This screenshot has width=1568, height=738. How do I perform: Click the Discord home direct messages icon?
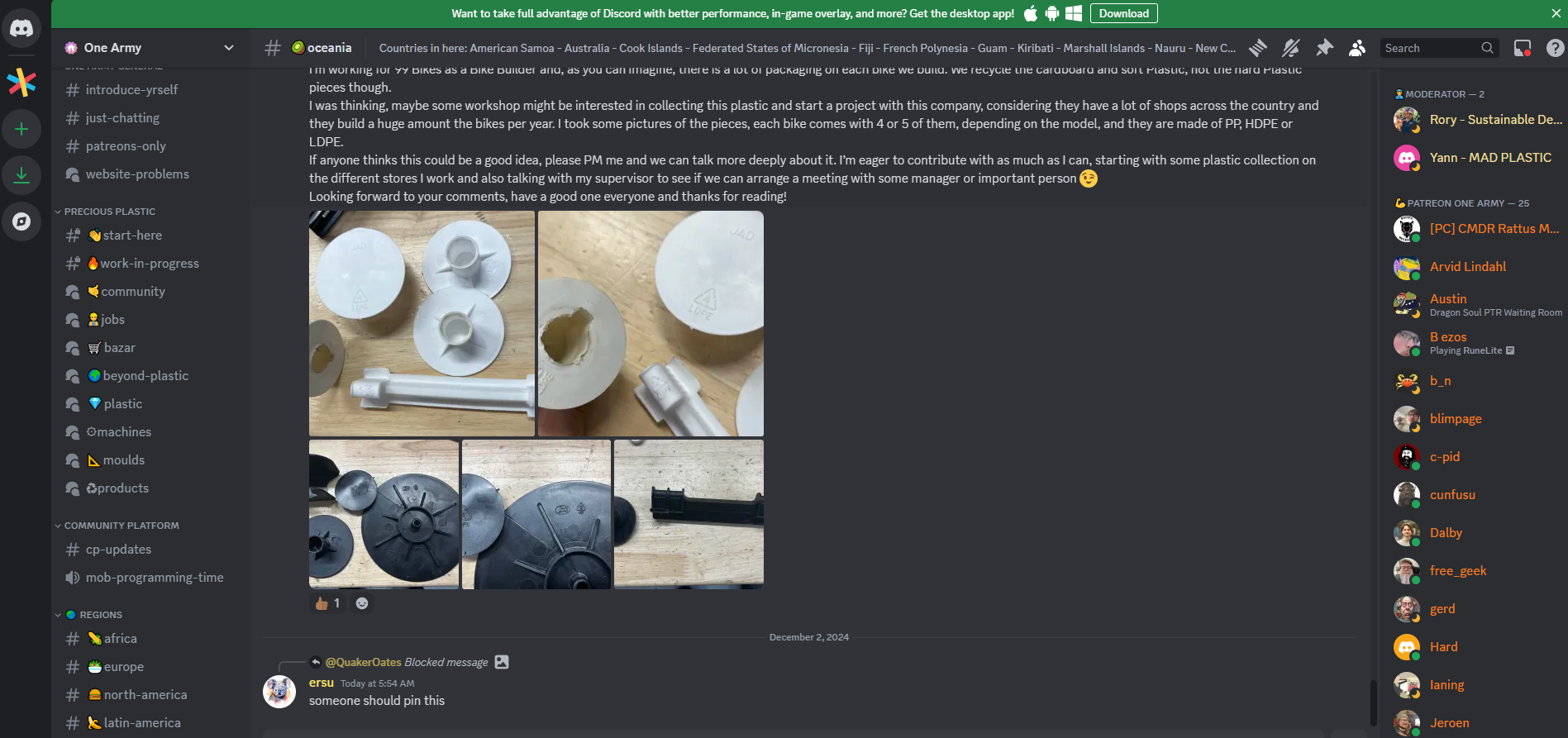[x=21, y=29]
